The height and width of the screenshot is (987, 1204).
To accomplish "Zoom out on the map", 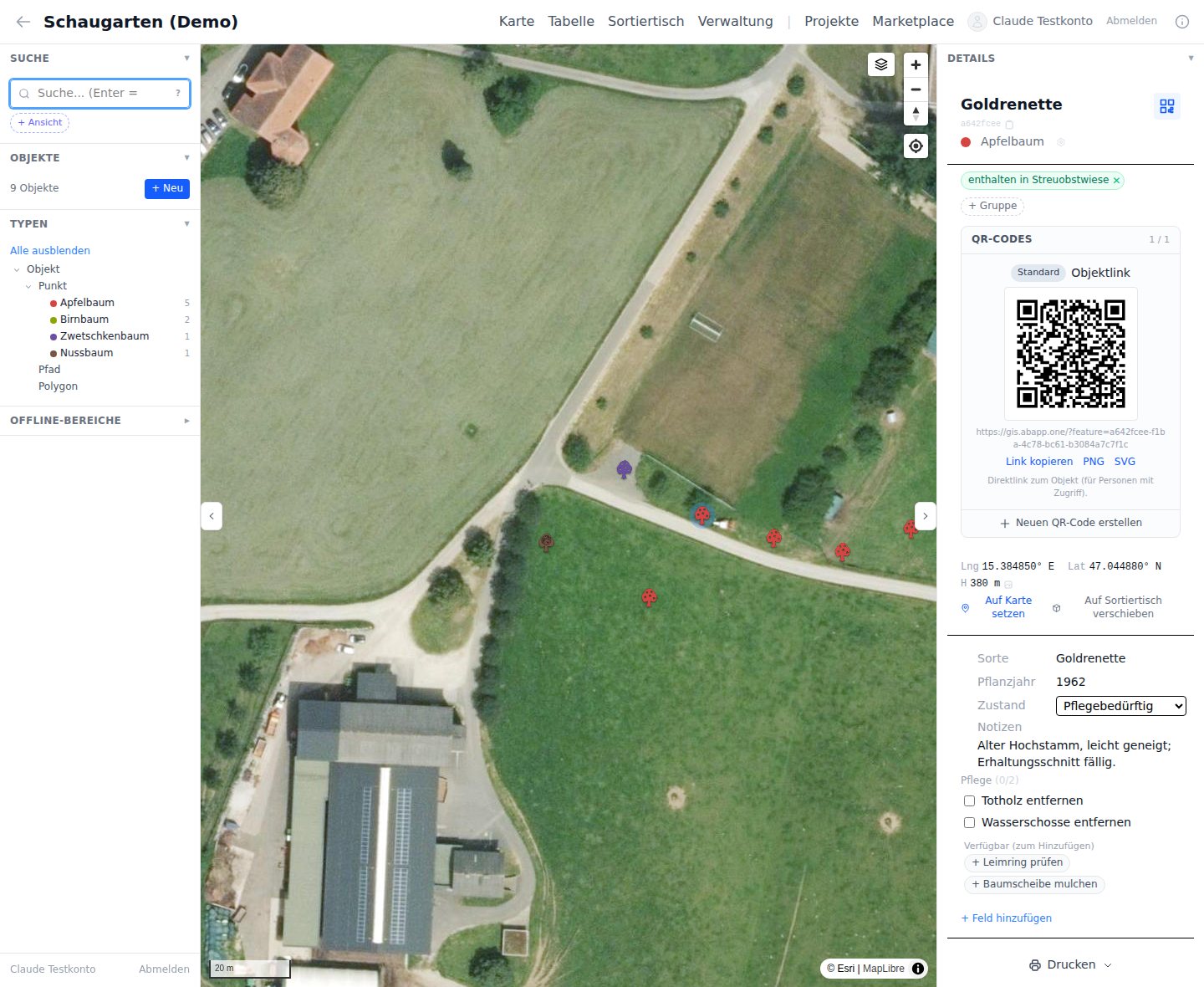I will (916, 89).
